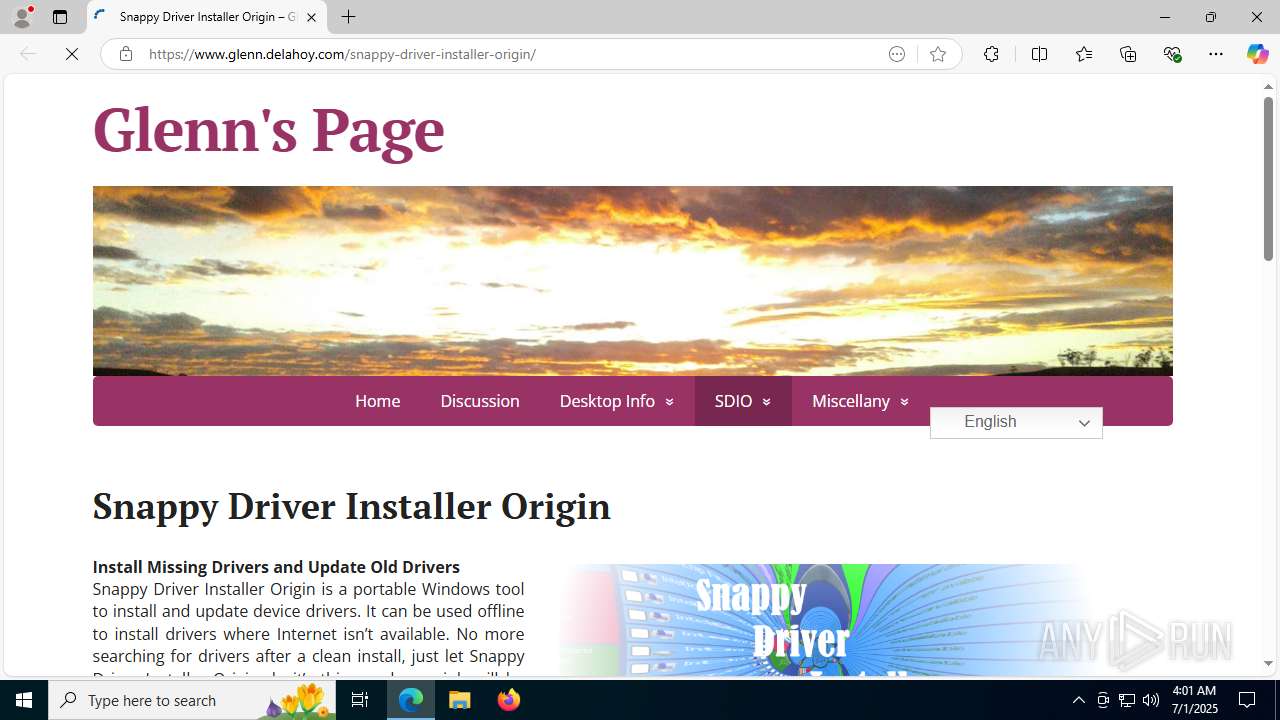Click the page's vertical scrollbar thumb
The width and height of the screenshot is (1280, 720).
(x=1268, y=180)
